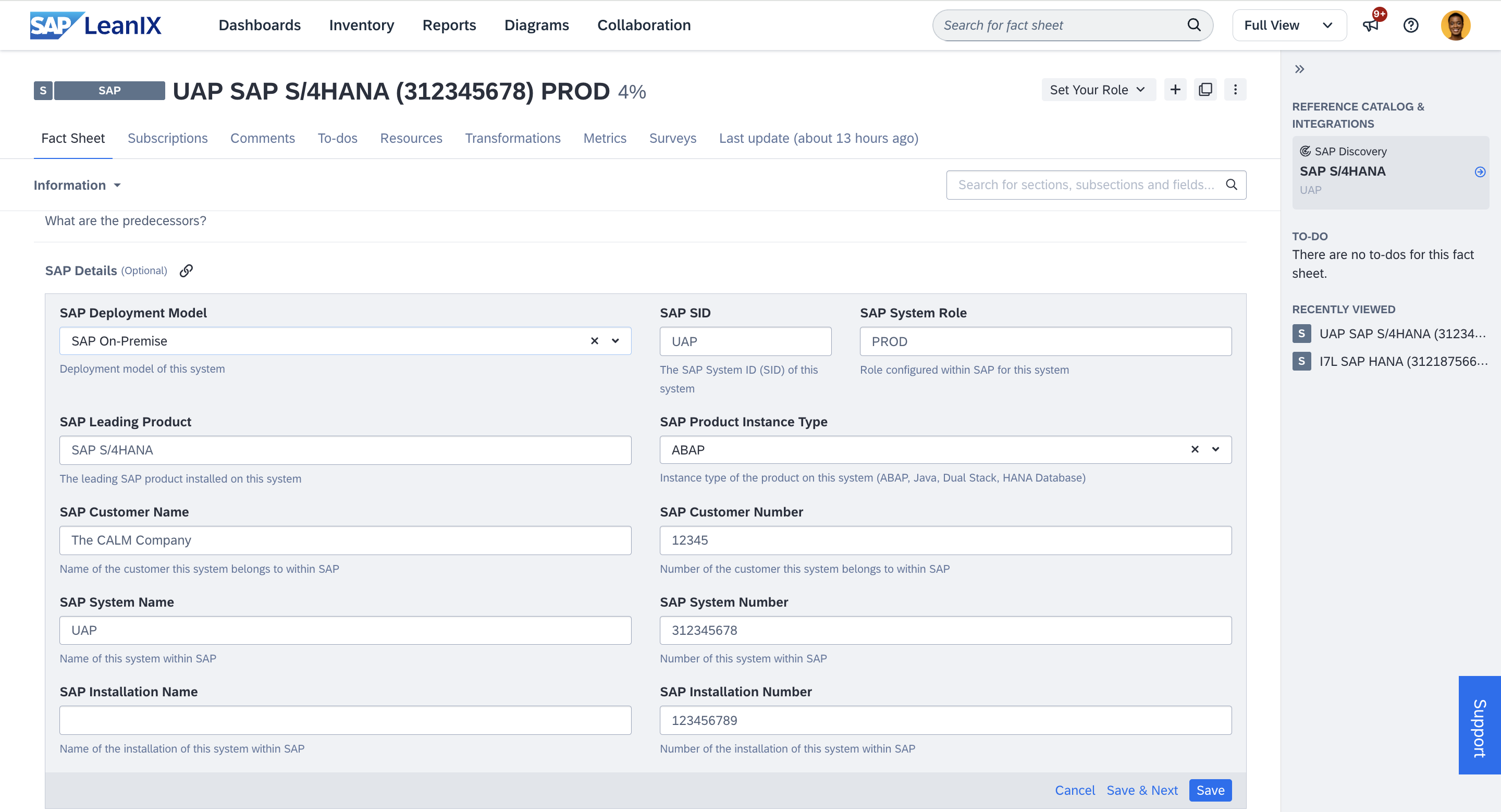Open the user profile avatar
Image resolution: width=1501 pixels, height=812 pixels.
point(1456,26)
